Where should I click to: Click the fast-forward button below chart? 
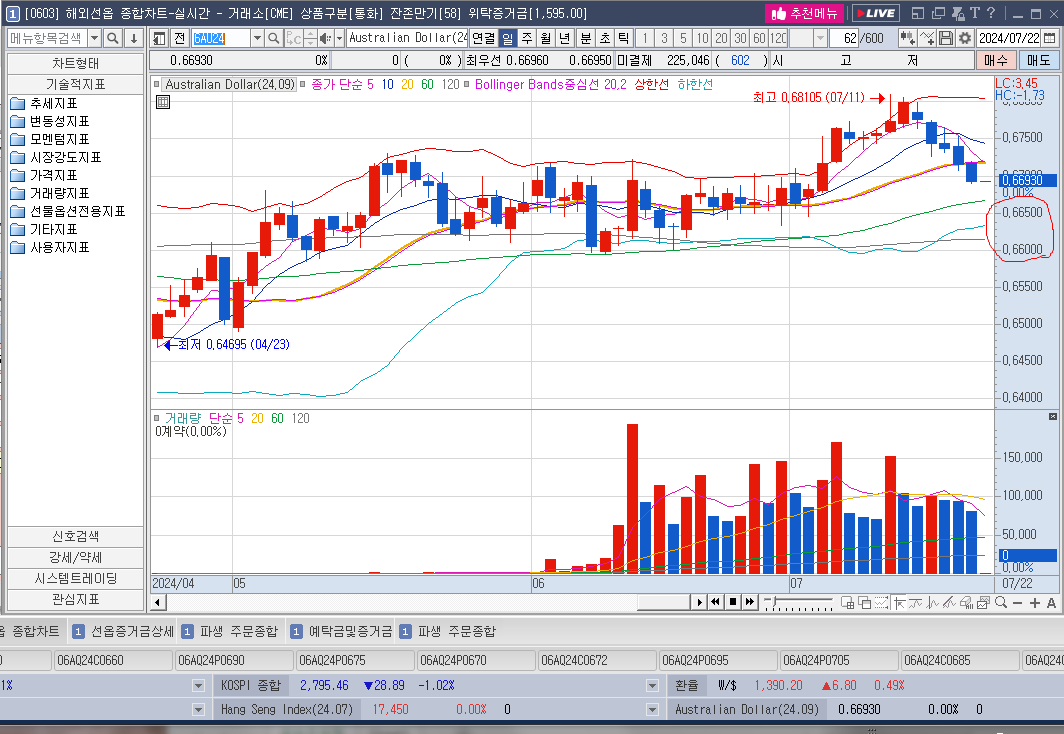tap(750, 602)
